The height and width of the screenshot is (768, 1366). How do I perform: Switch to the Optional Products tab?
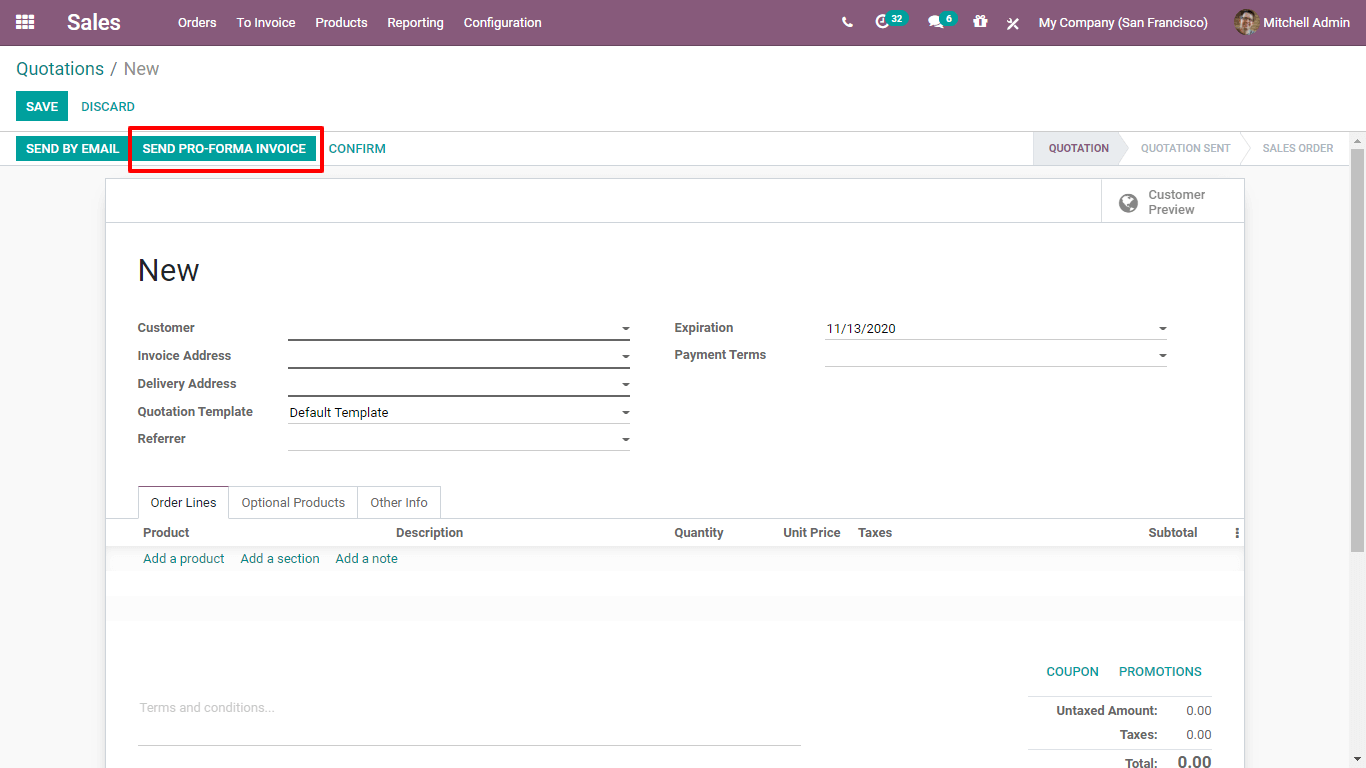coord(293,503)
